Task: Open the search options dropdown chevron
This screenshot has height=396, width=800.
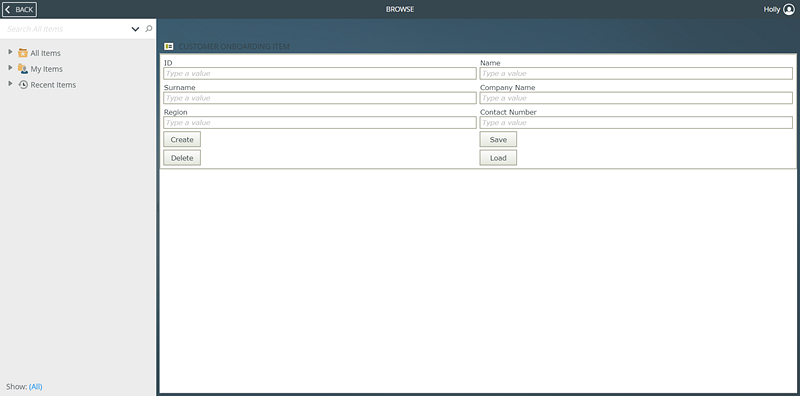Action: [x=135, y=29]
